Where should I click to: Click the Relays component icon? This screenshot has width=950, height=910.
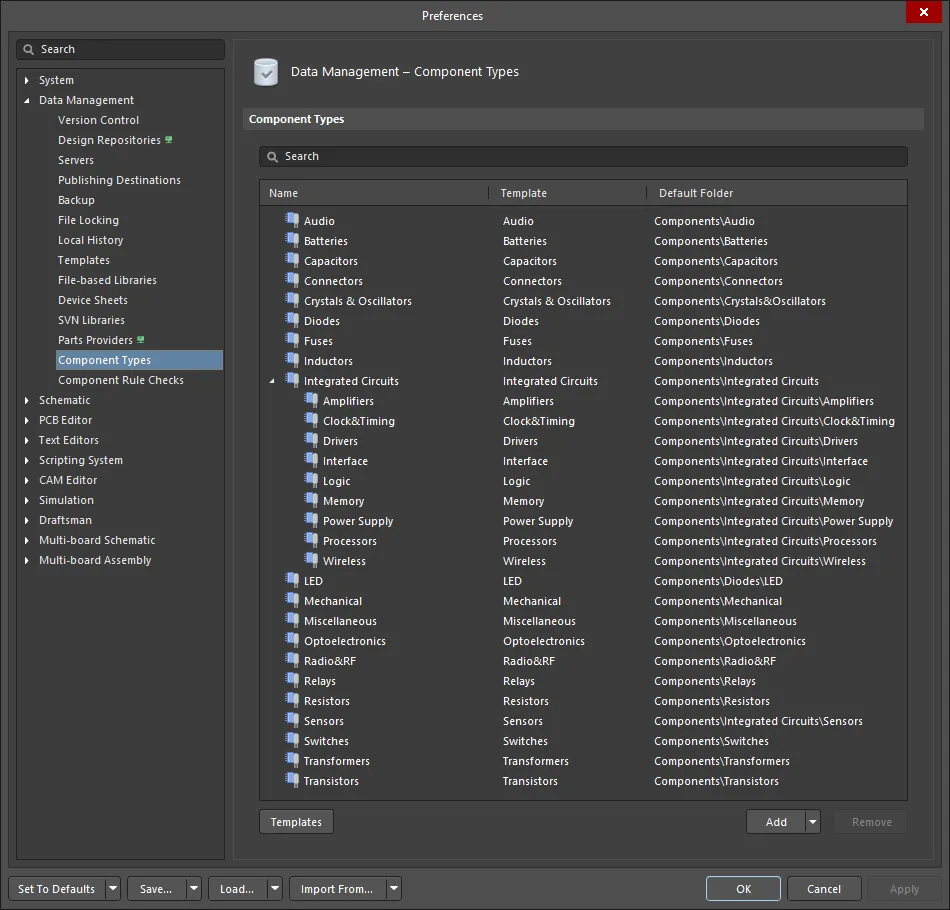(293, 680)
